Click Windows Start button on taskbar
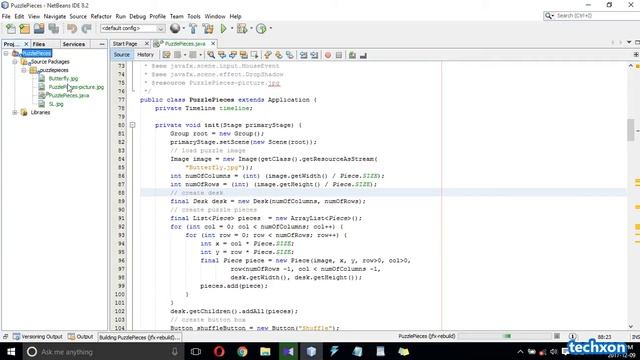 [x=11, y=351]
